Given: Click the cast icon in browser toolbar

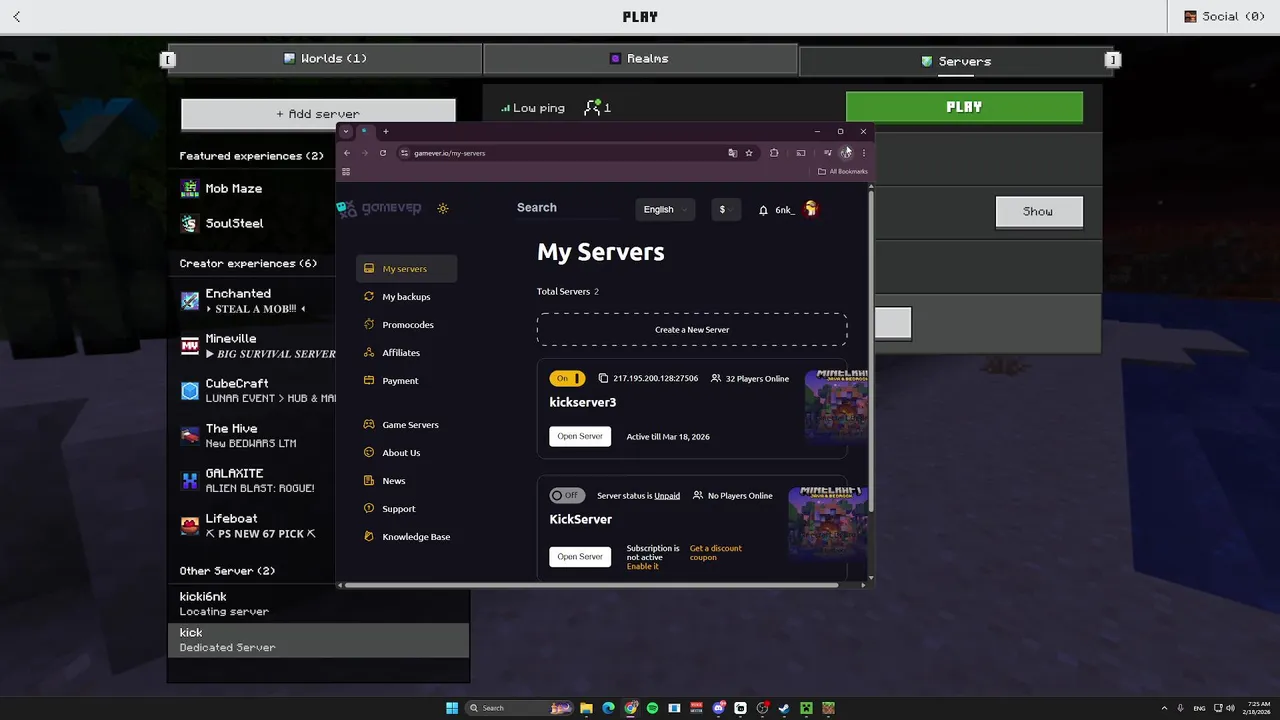Looking at the screenshot, I should [x=800, y=153].
